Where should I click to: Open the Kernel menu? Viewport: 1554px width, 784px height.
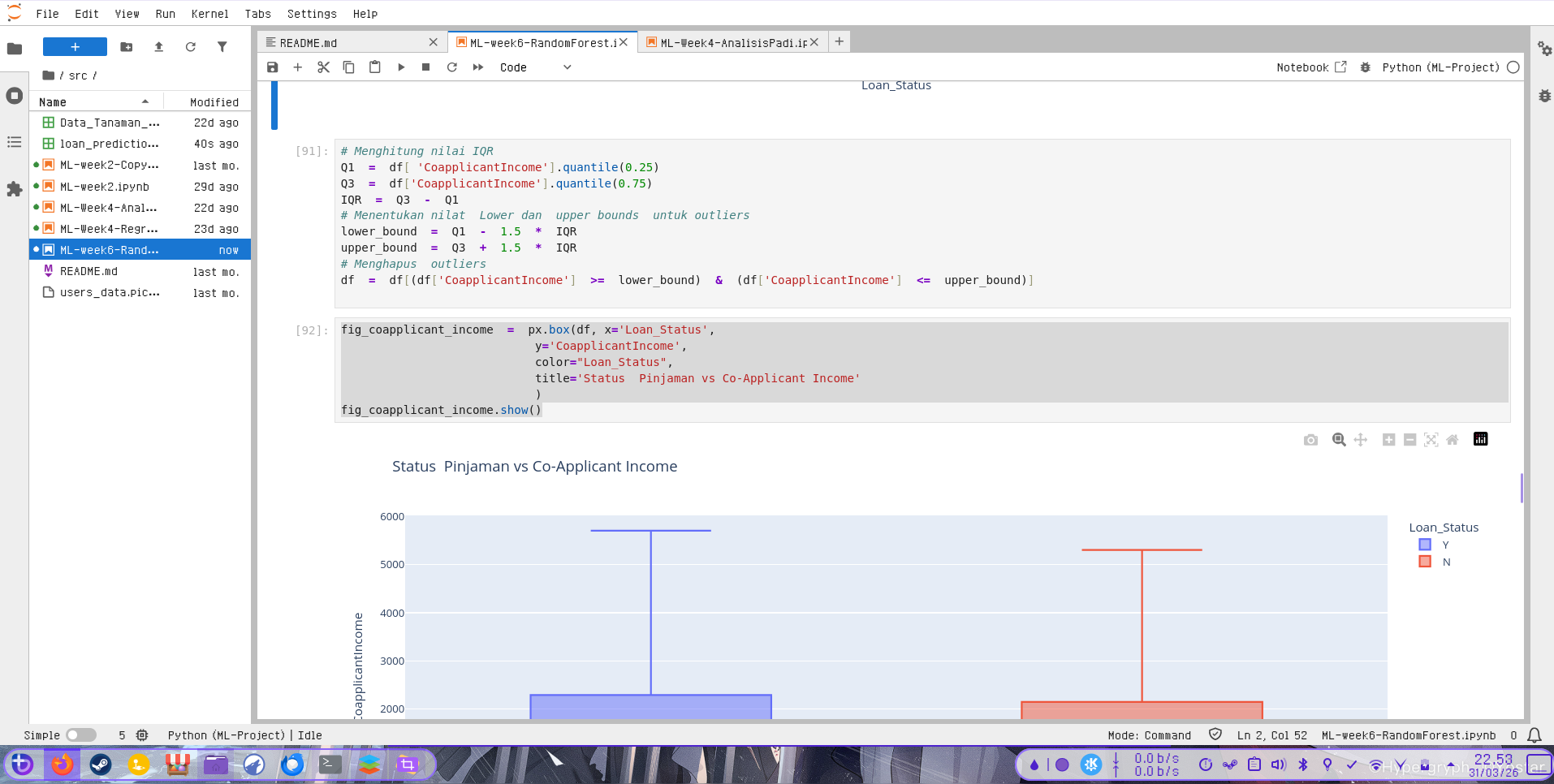209,14
